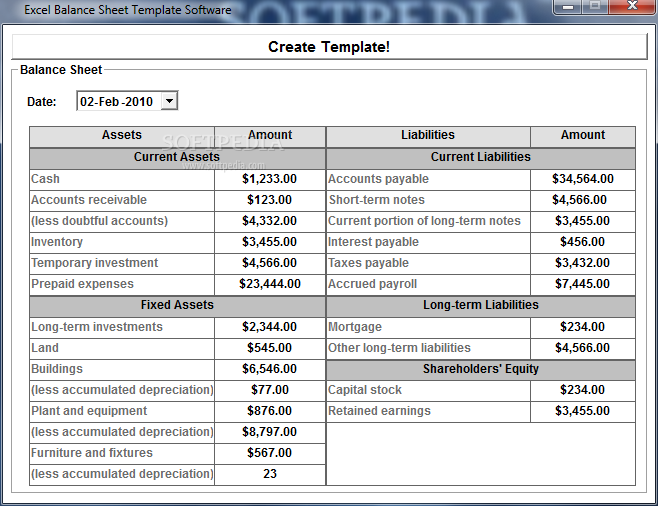The width and height of the screenshot is (658, 506).
Task: Select the Cash row label
Action: pyautogui.click(x=45, y=179)
